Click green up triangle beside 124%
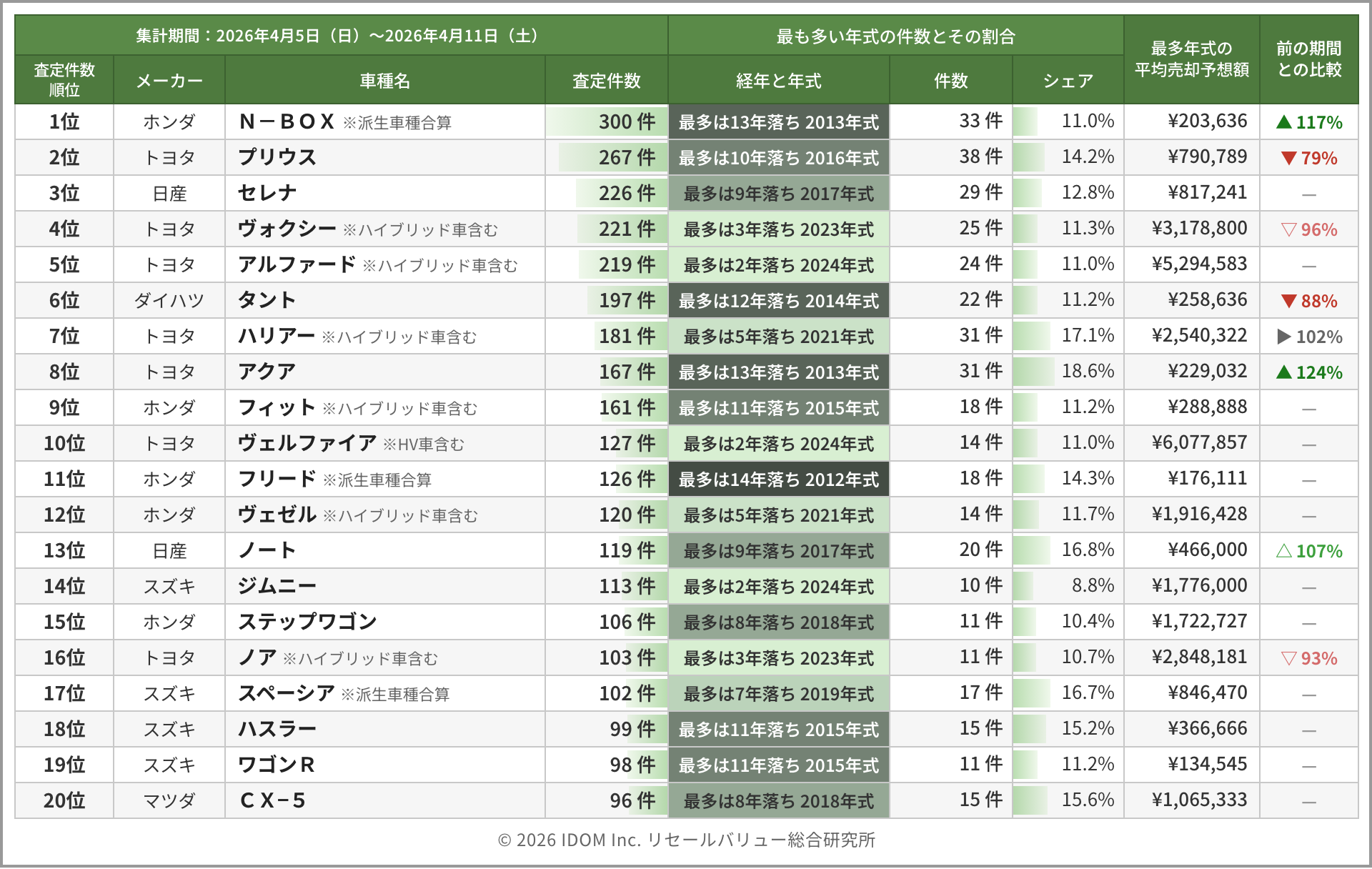The height and width of the screenshot is (869, 1372). click(1284, 372)
